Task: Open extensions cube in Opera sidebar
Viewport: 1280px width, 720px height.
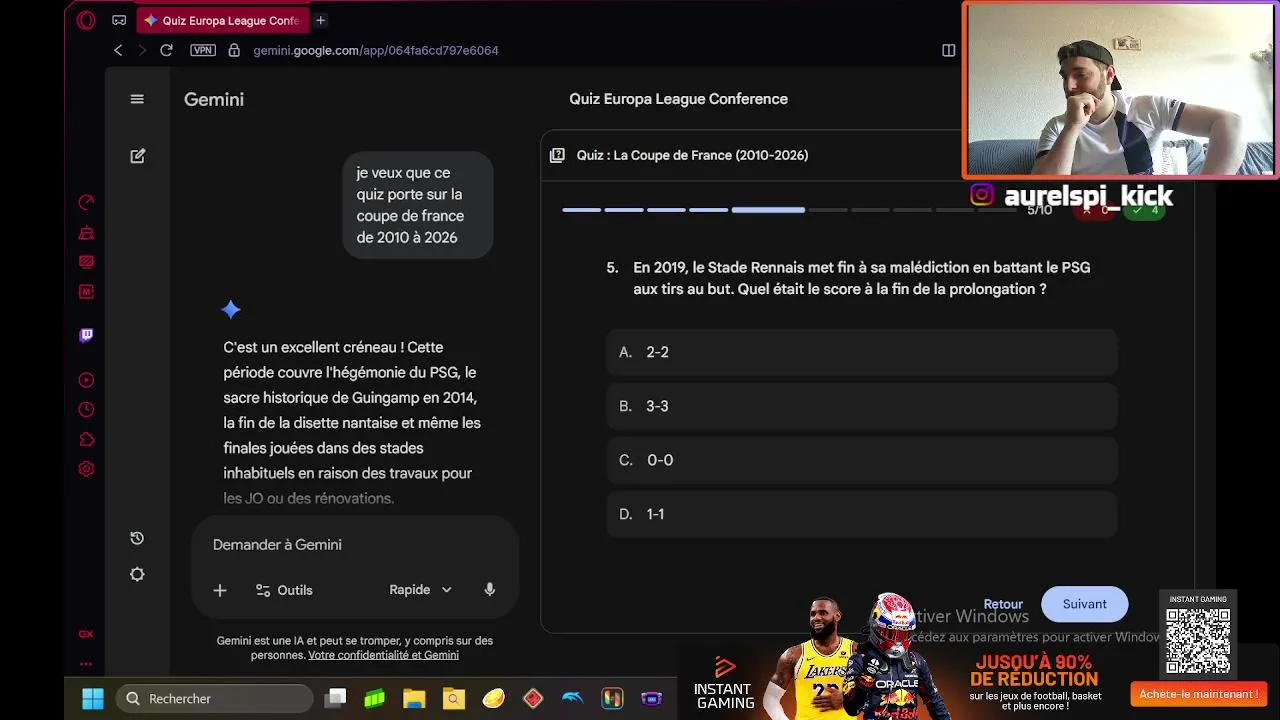Action: tap(86, 439)
